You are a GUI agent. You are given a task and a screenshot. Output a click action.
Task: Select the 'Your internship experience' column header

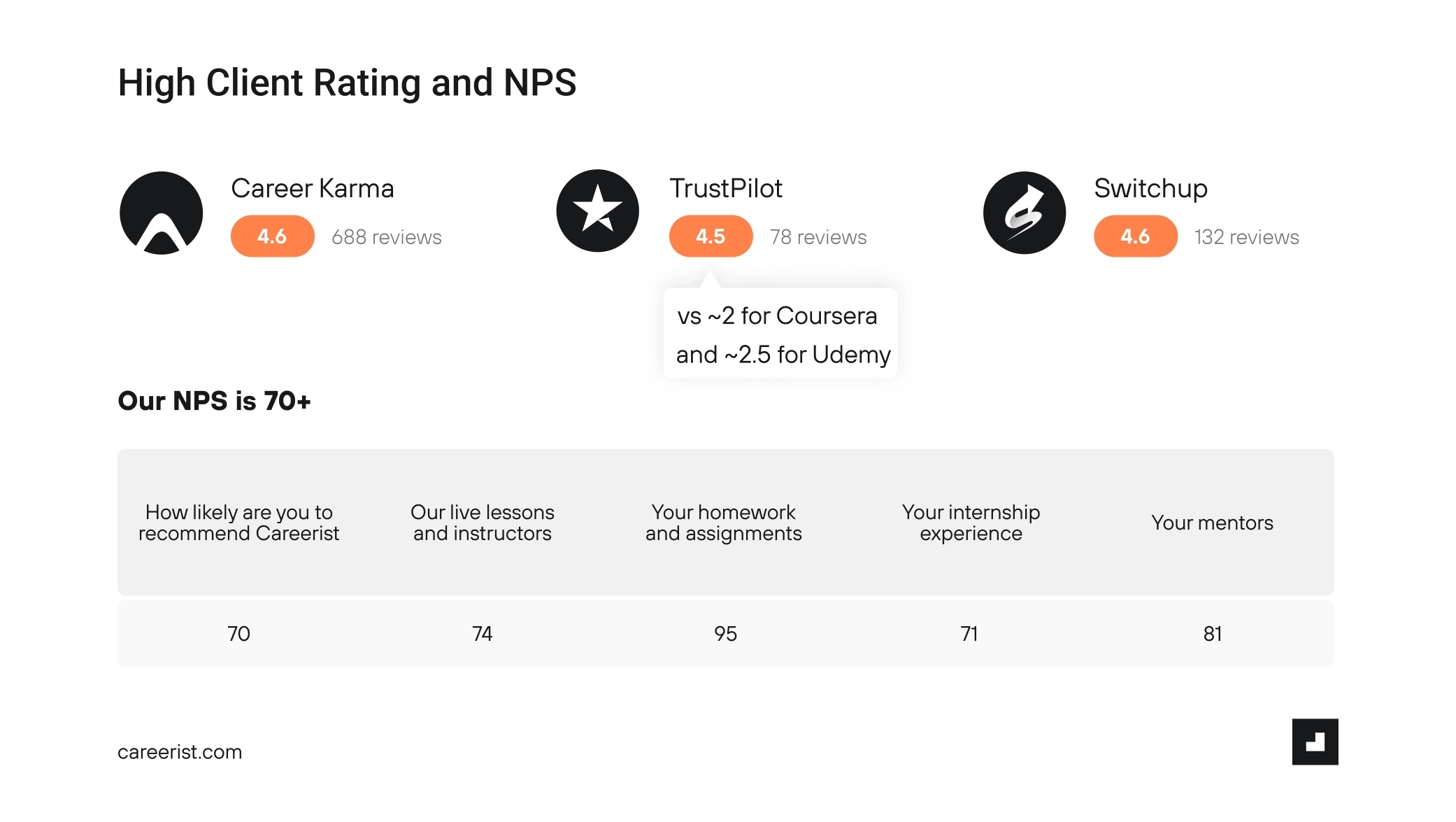click(x=971, y=523)
